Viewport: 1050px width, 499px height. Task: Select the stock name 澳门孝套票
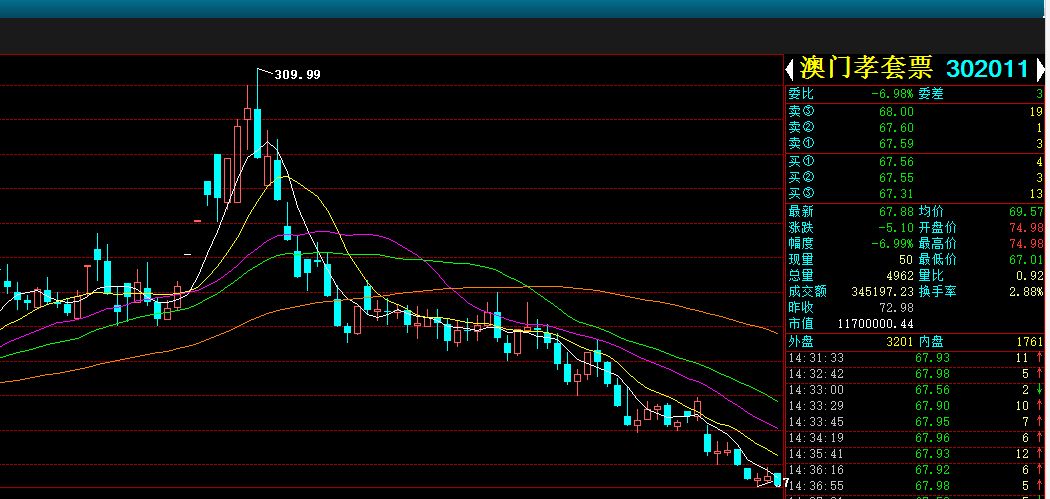pos(866,68)
